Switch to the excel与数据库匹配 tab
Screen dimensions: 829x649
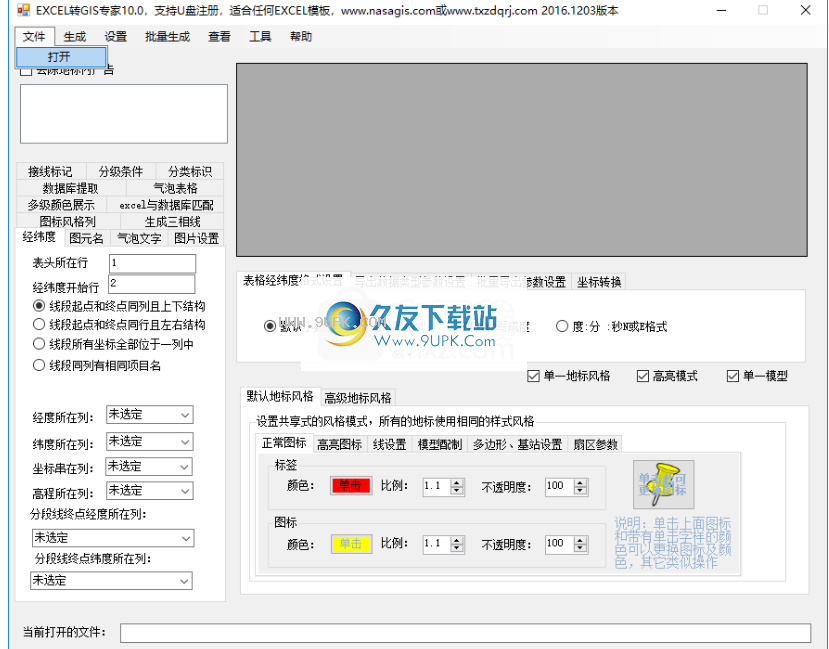pos(166,205)
